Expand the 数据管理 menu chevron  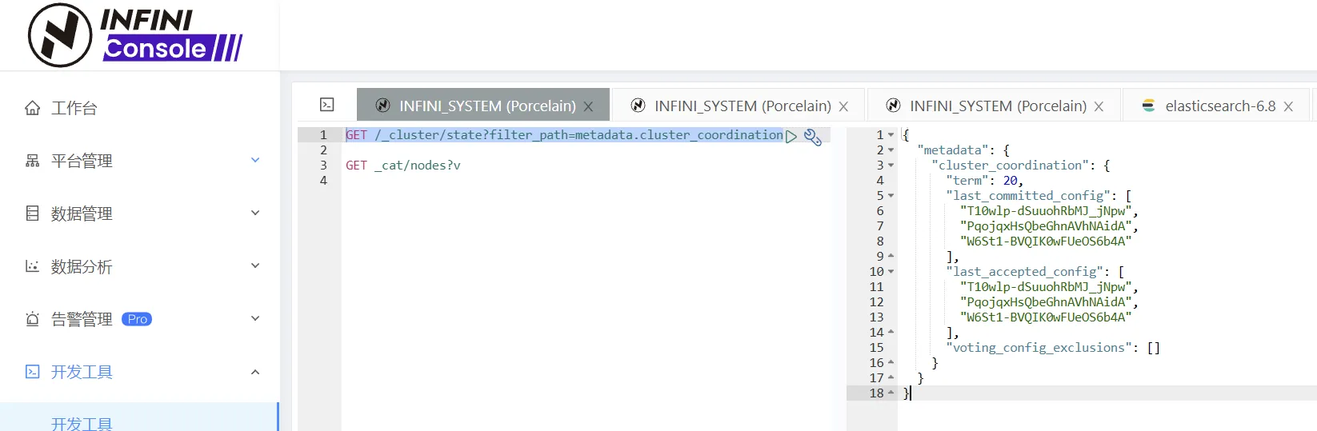(255, 213)
